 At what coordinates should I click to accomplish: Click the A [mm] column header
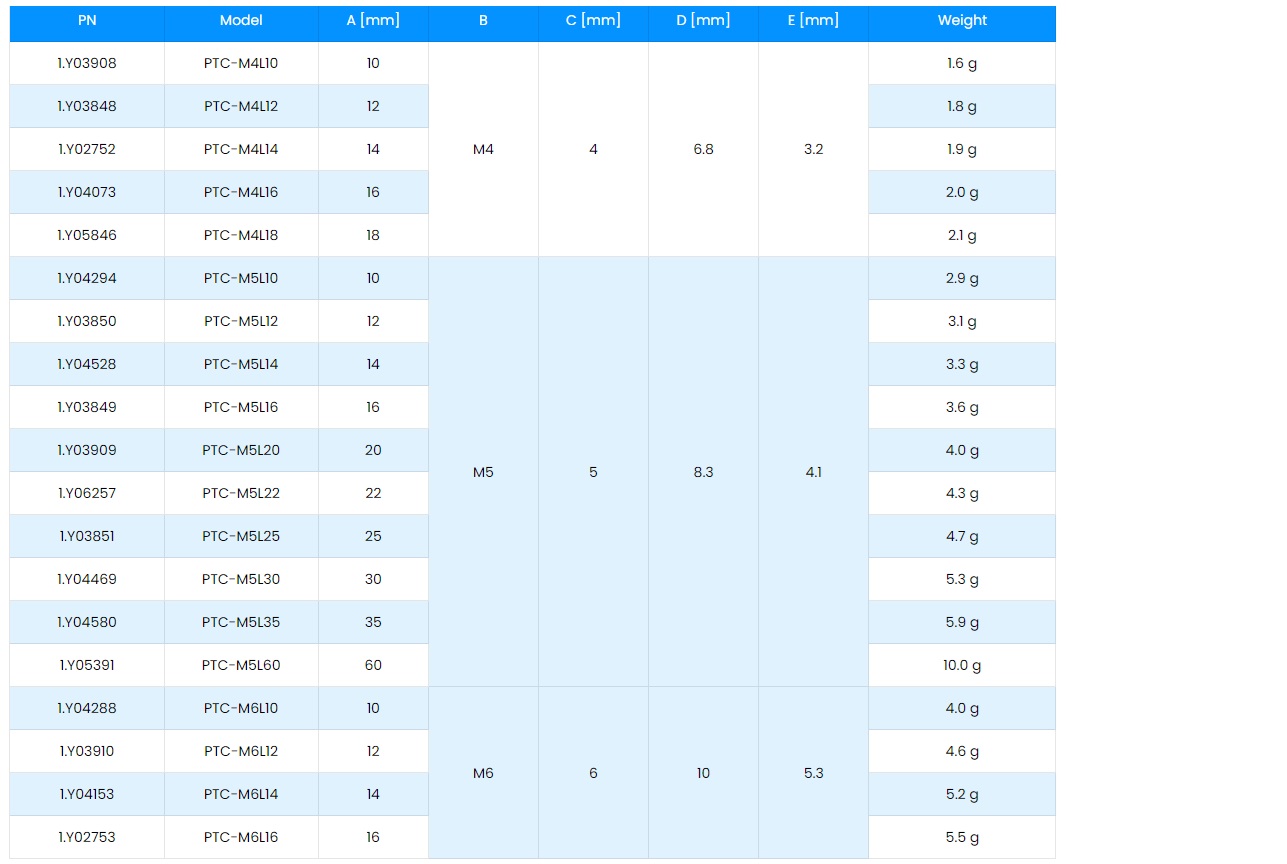tap(373, 21)
